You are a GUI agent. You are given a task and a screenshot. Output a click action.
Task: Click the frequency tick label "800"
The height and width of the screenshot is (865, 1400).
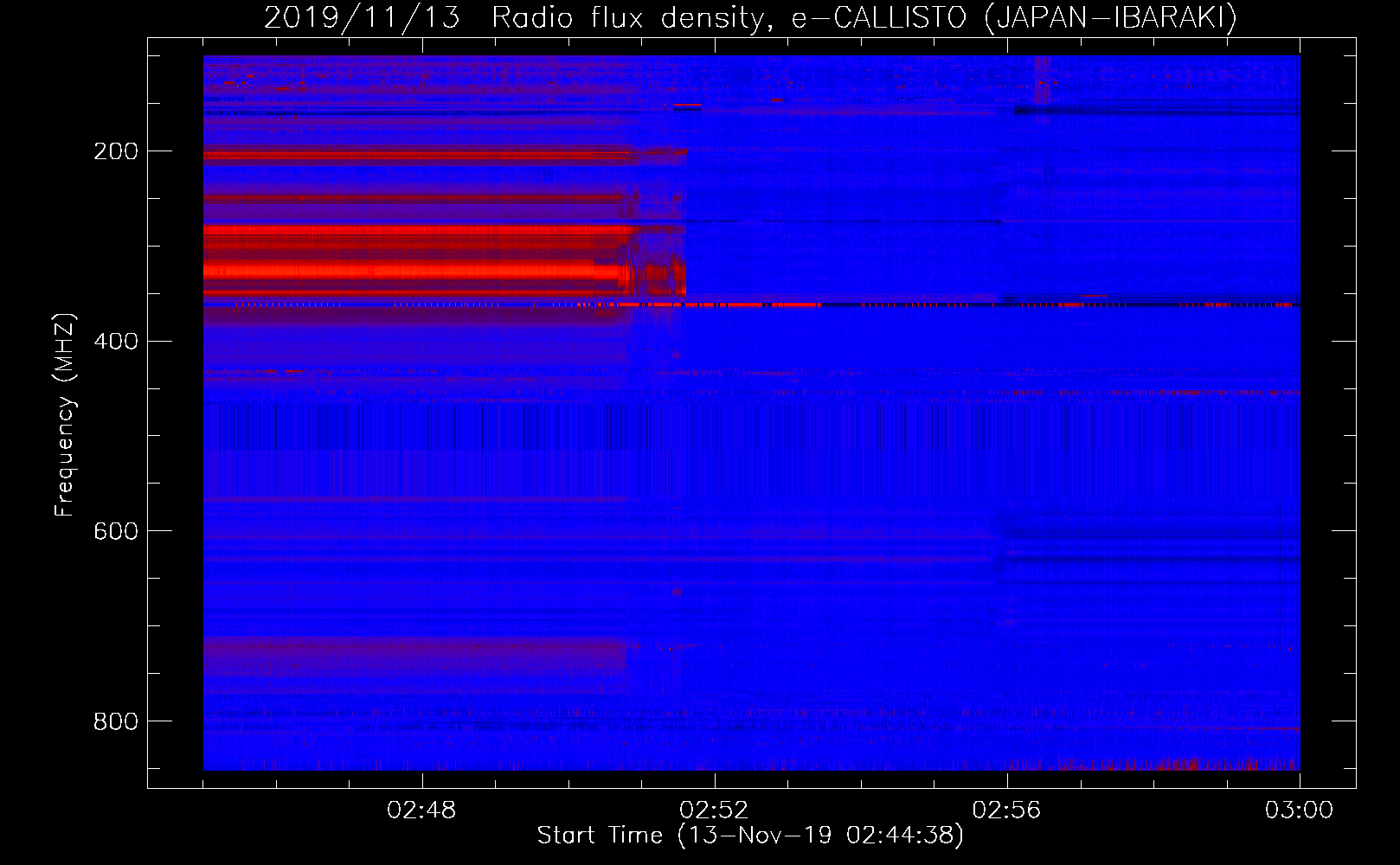click(116, 721)
